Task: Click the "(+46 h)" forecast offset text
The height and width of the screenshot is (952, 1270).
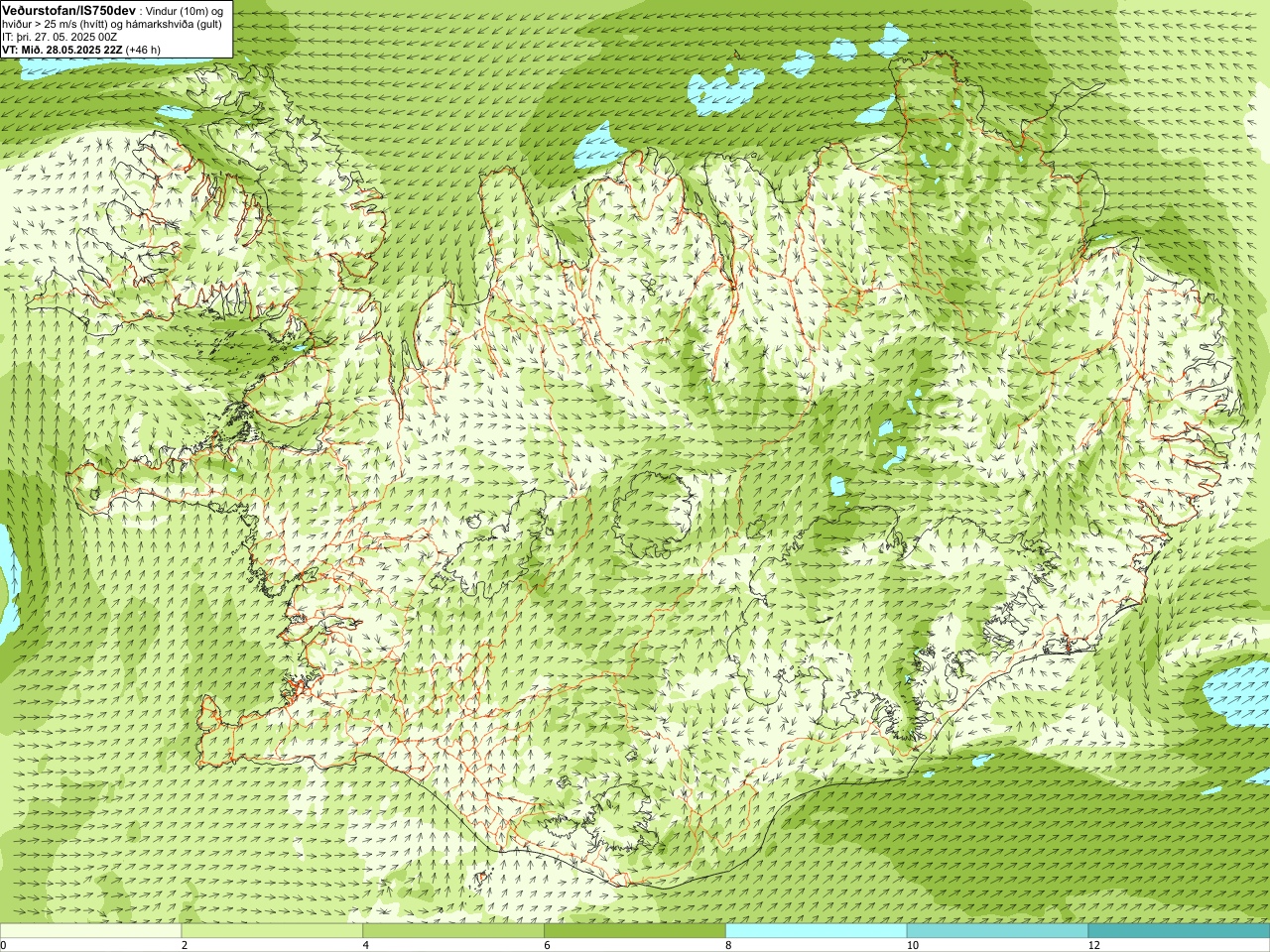Action: pos(143,50)
